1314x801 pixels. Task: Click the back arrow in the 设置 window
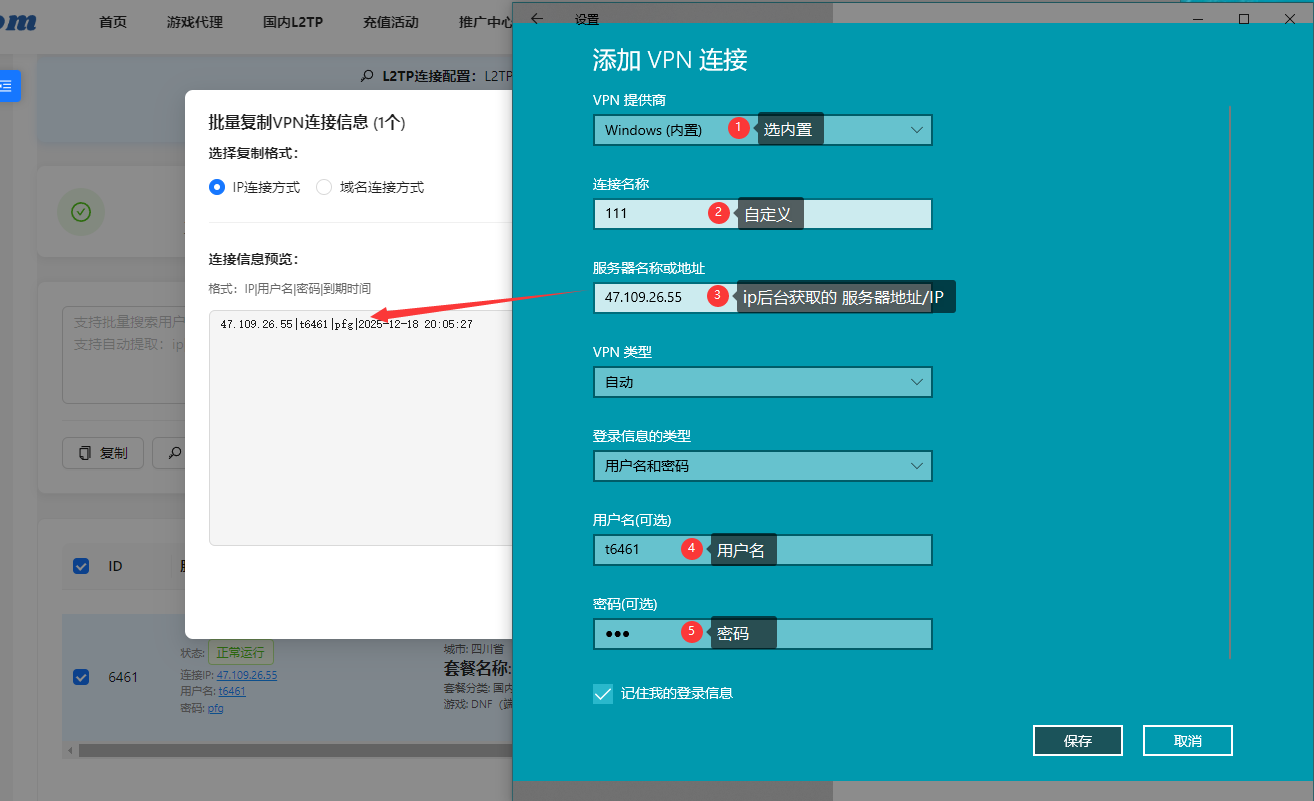536,18
